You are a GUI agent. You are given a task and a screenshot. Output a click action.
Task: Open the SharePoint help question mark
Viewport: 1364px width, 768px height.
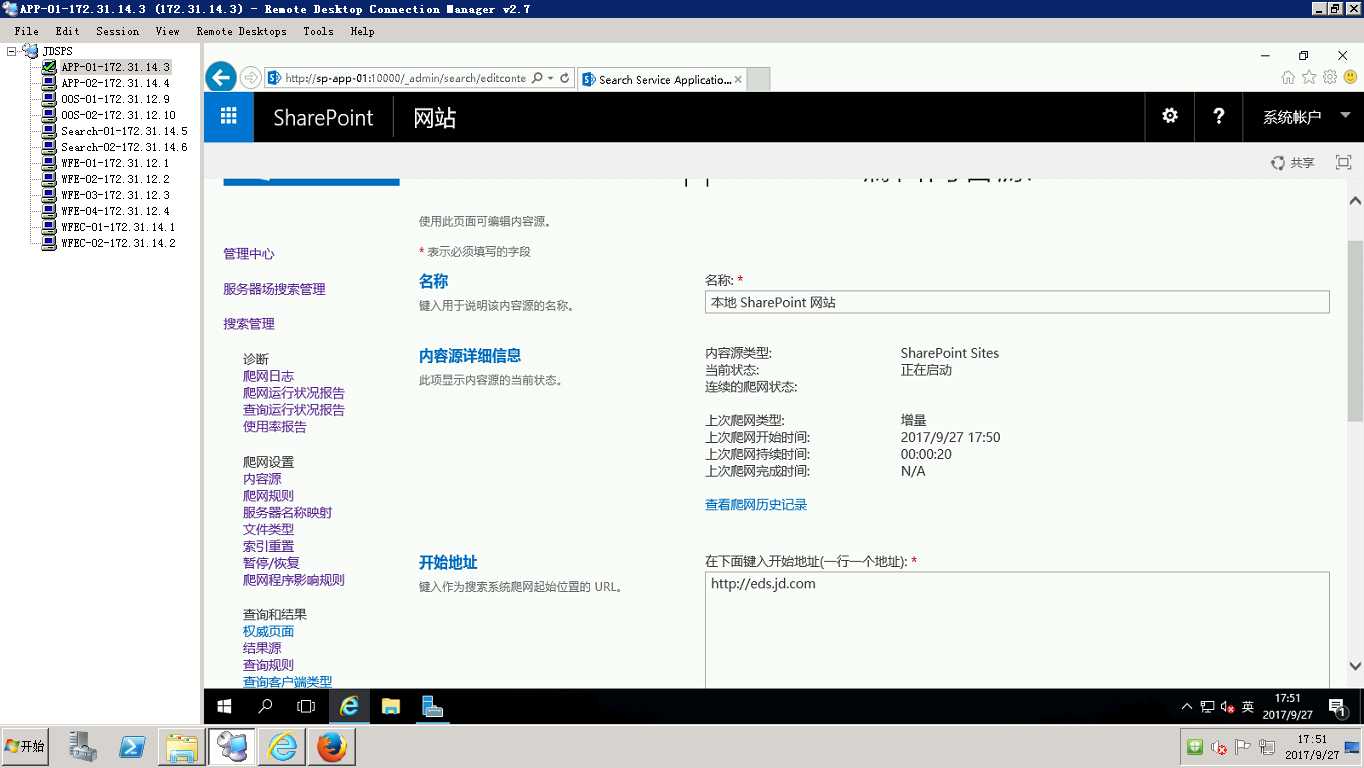[x=1218, y=117]
